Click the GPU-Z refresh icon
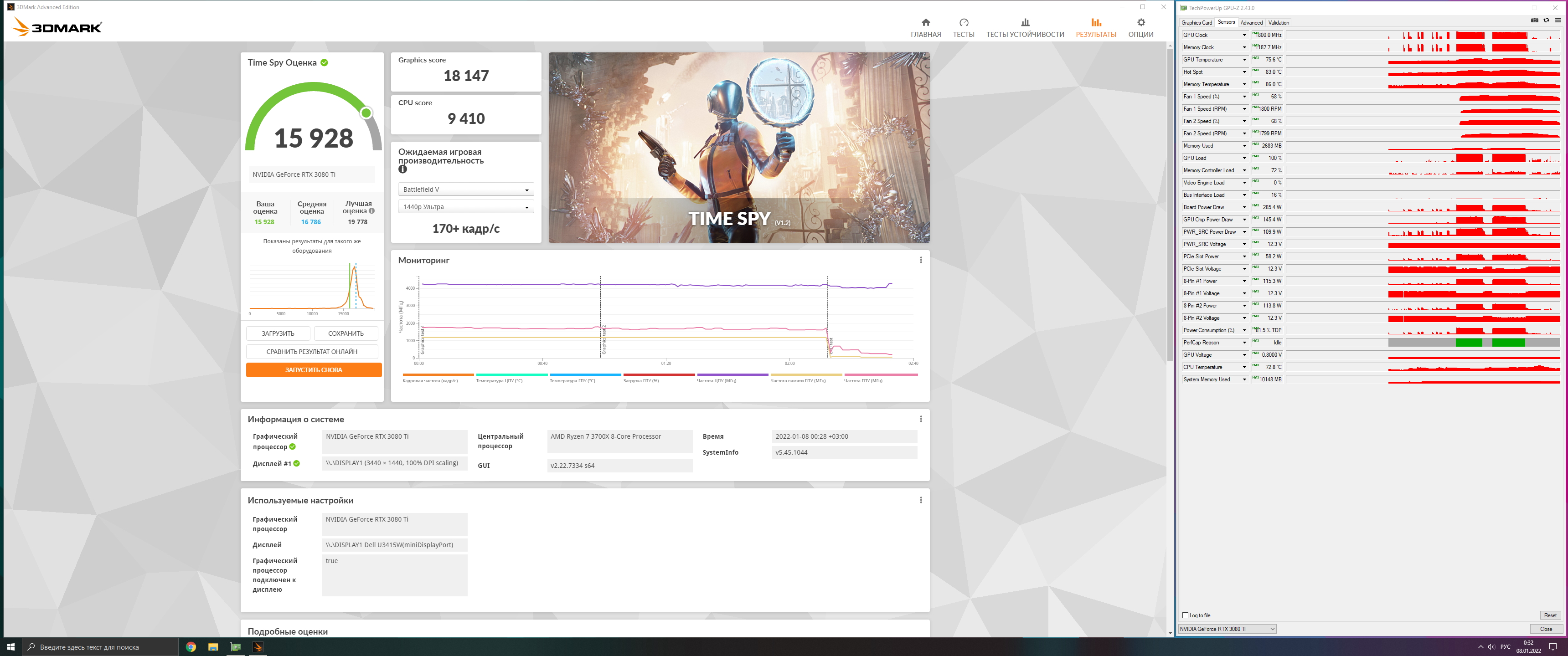The height and width of the screenshot is (656, 1568). [x=1546, y=20]
